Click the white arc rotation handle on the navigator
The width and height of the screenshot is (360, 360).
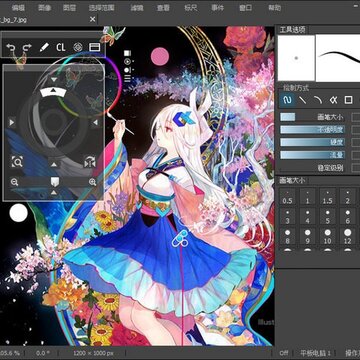pos(53,92)
